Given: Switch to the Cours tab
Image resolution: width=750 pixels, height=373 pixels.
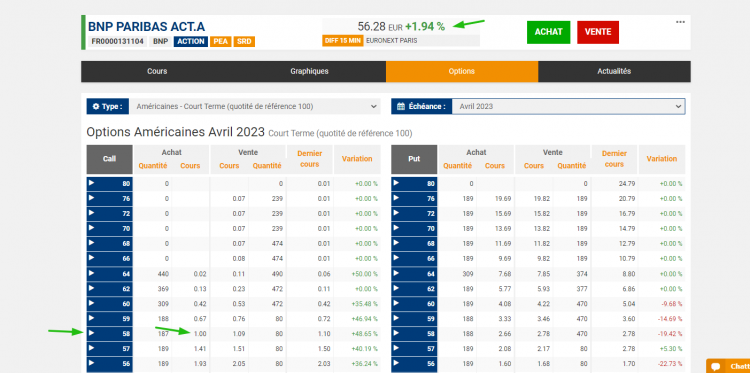Looking at the screenshot, I should click(x=157, y=71).
